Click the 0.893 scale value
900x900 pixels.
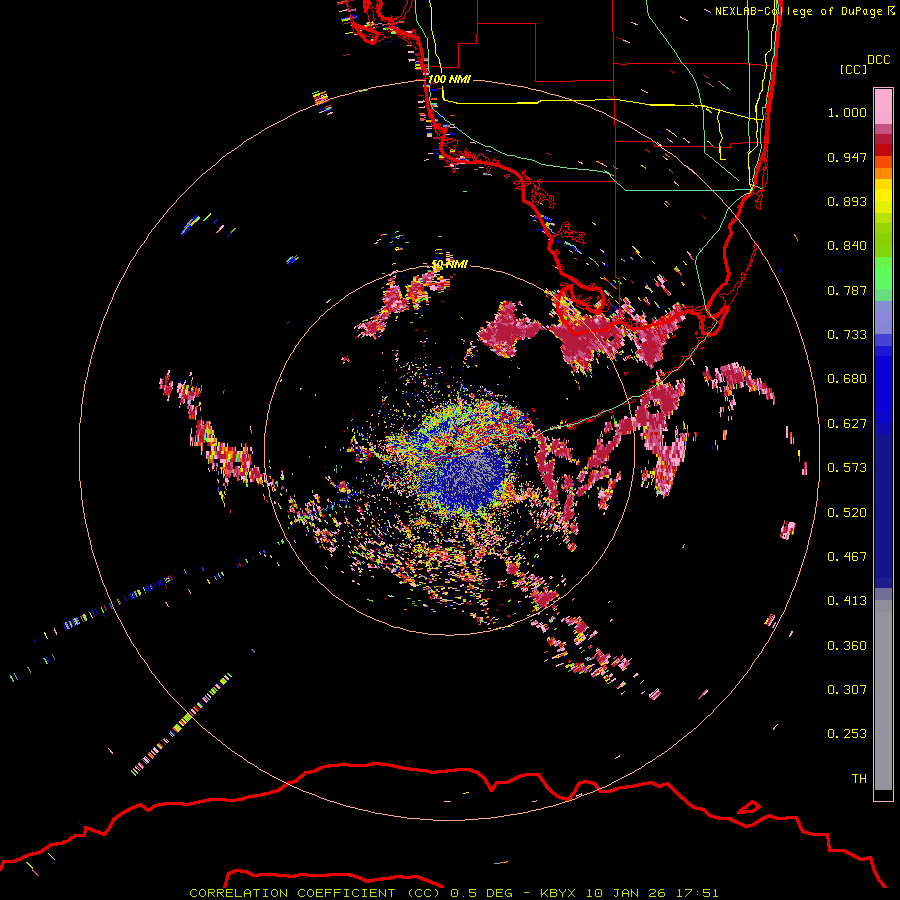pyautogui.click(x=847, y=201)
